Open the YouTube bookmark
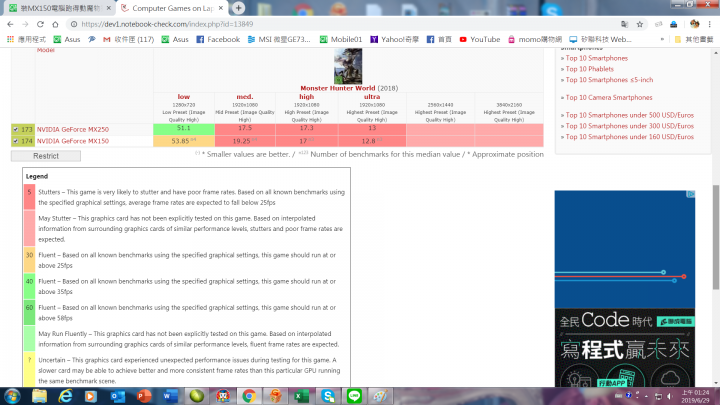Image resolution: width=720 pixels, height=405 pixels. point(480,39)
